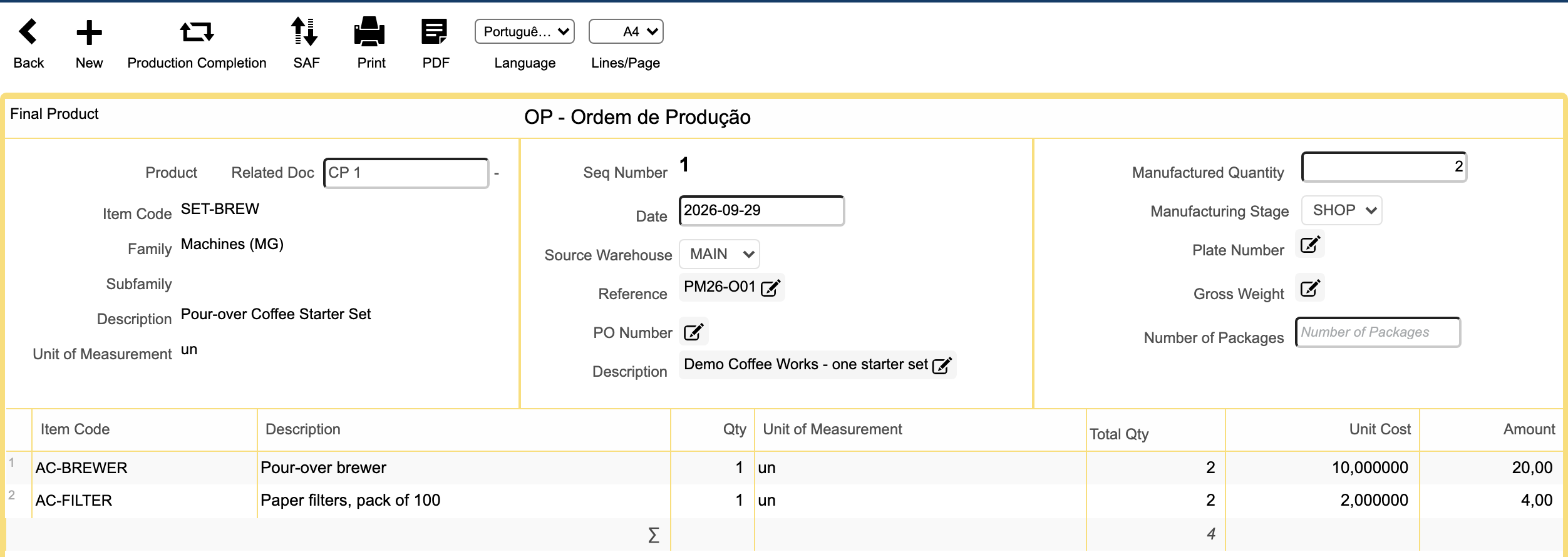The height and width of the screenshot is (557, 1568).
Task: Open the SAF arrows icon
Action: [306, 31]
